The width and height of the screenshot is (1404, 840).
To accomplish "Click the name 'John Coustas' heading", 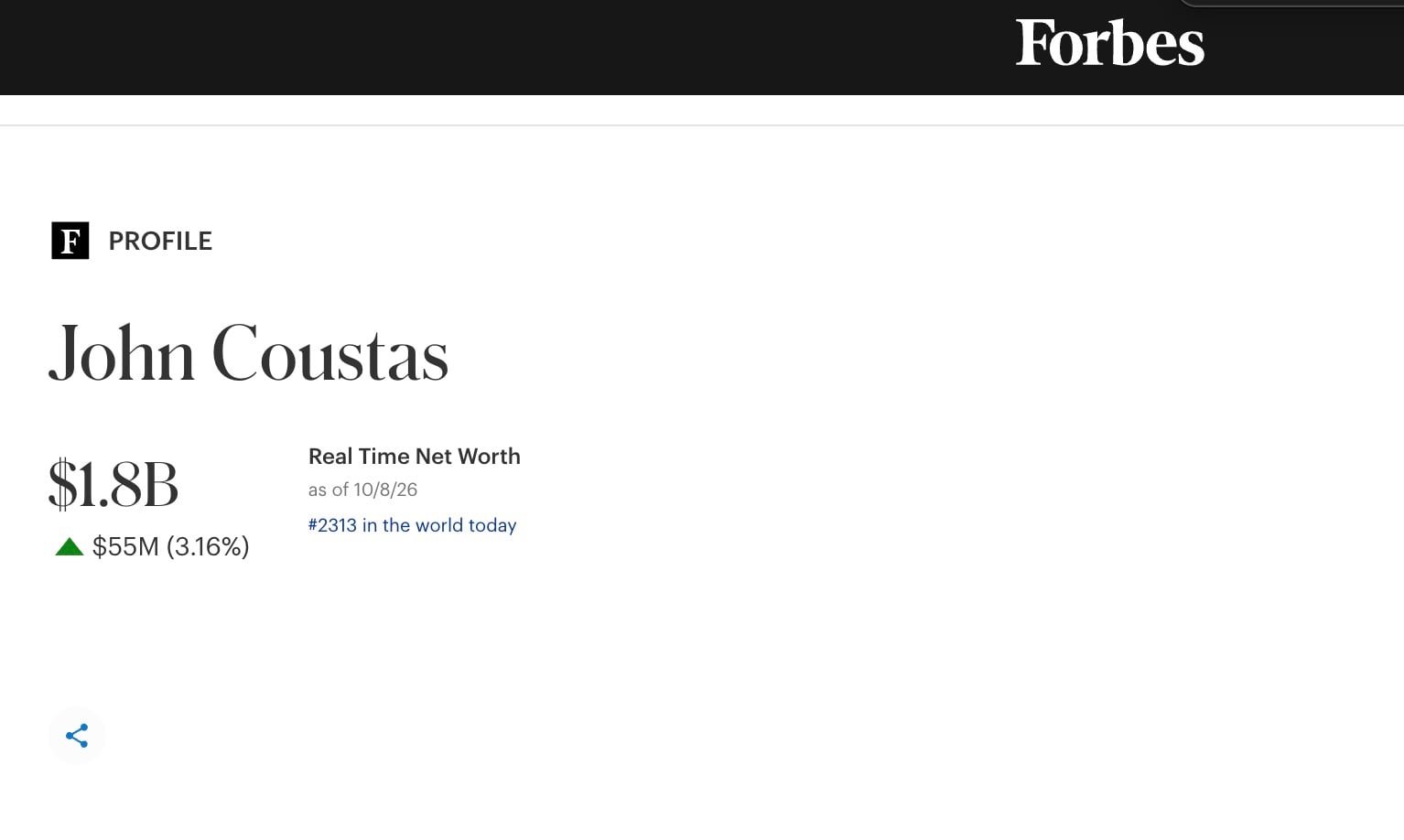I will point(248,354).
